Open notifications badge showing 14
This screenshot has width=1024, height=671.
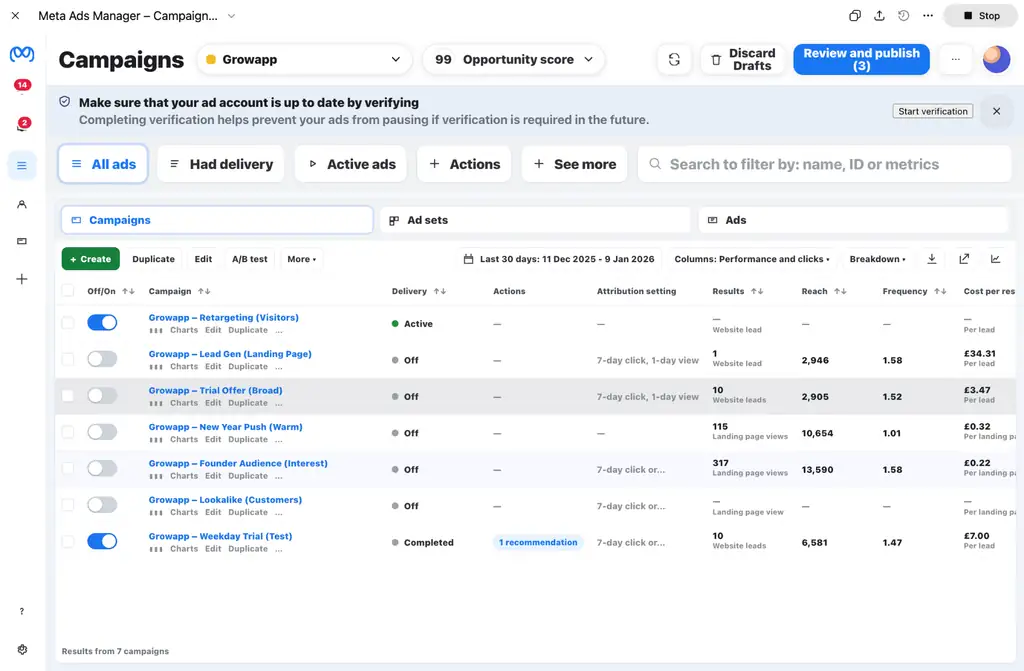pyautogui.click(x=22, y=85)
